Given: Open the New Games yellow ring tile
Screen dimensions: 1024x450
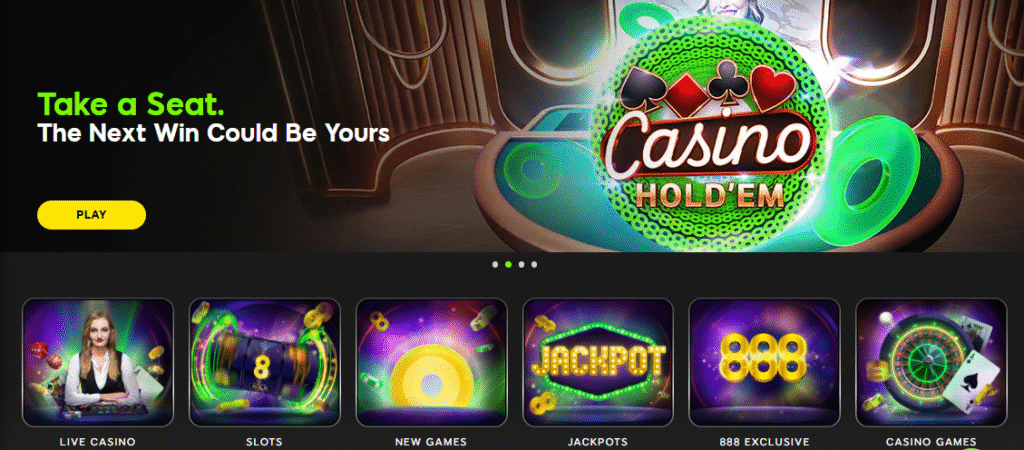Looking at the screenshot, I should point(431,362).
